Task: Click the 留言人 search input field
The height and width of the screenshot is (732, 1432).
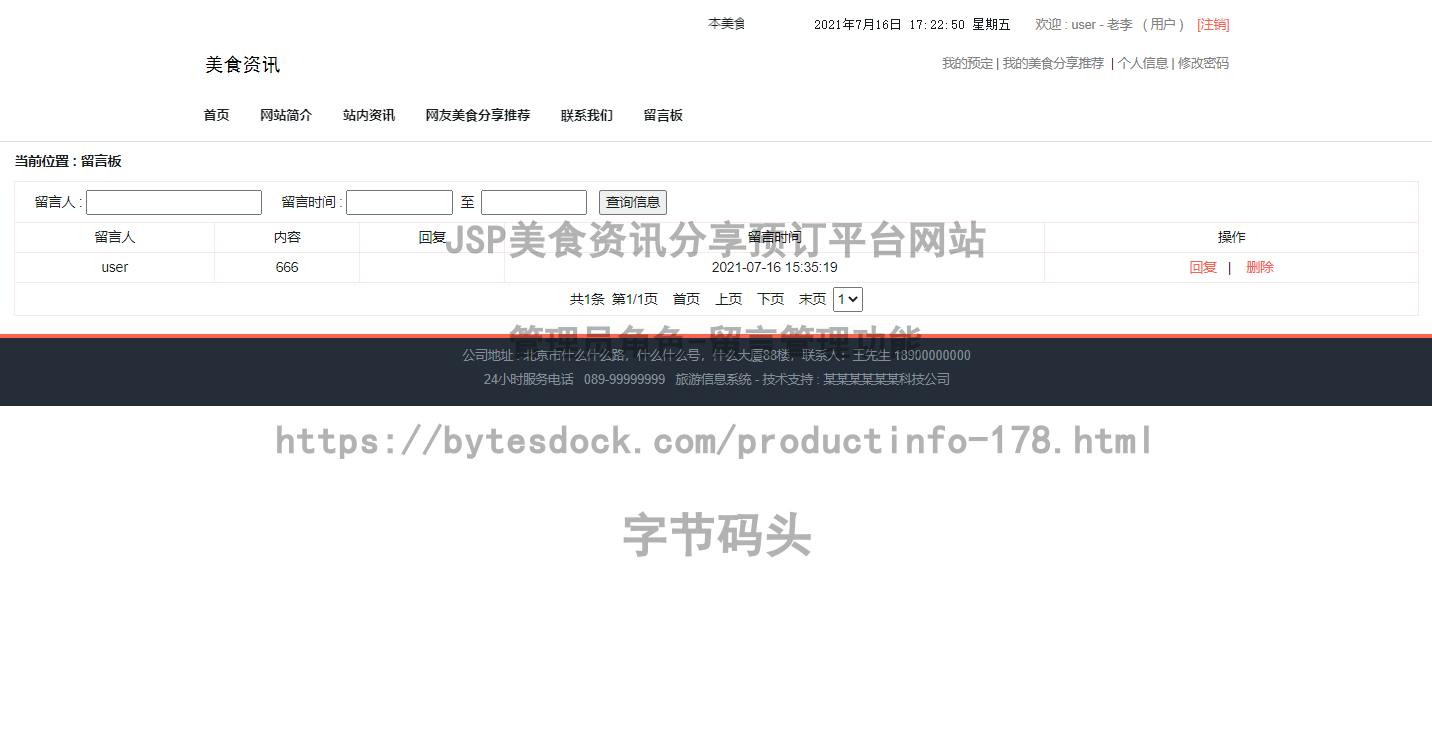Action: [x=173, y=201]
